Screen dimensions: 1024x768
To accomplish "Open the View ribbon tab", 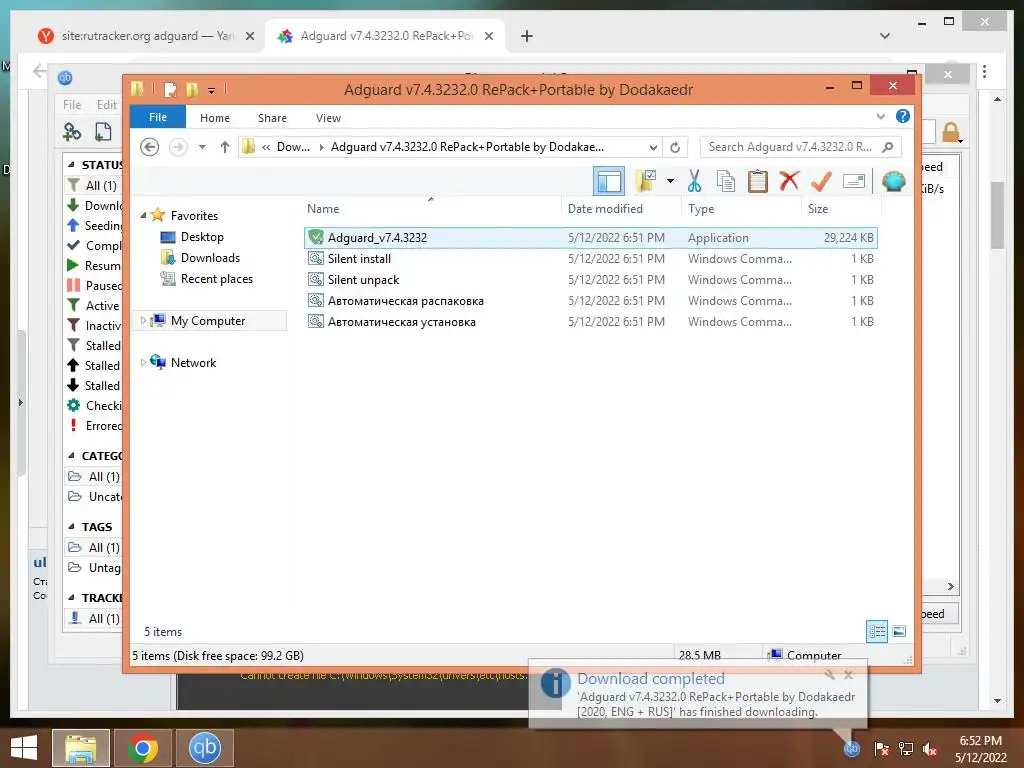I will [x=328, y=118].
